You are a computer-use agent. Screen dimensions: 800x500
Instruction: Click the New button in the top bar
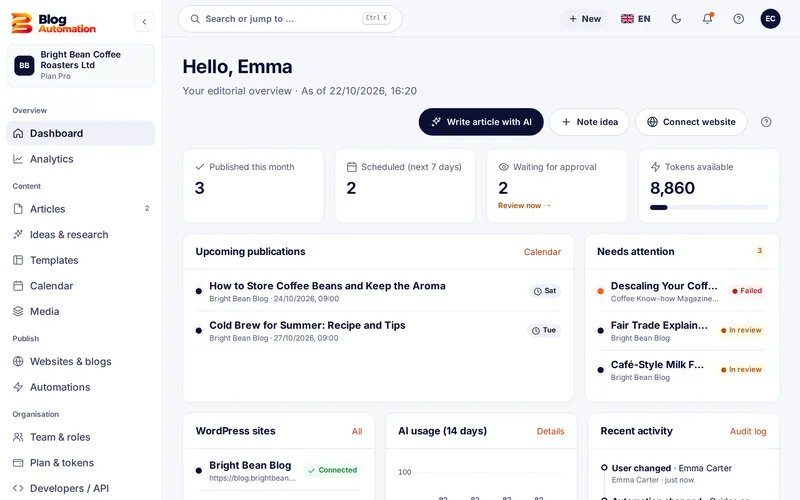tap(585, 19)
